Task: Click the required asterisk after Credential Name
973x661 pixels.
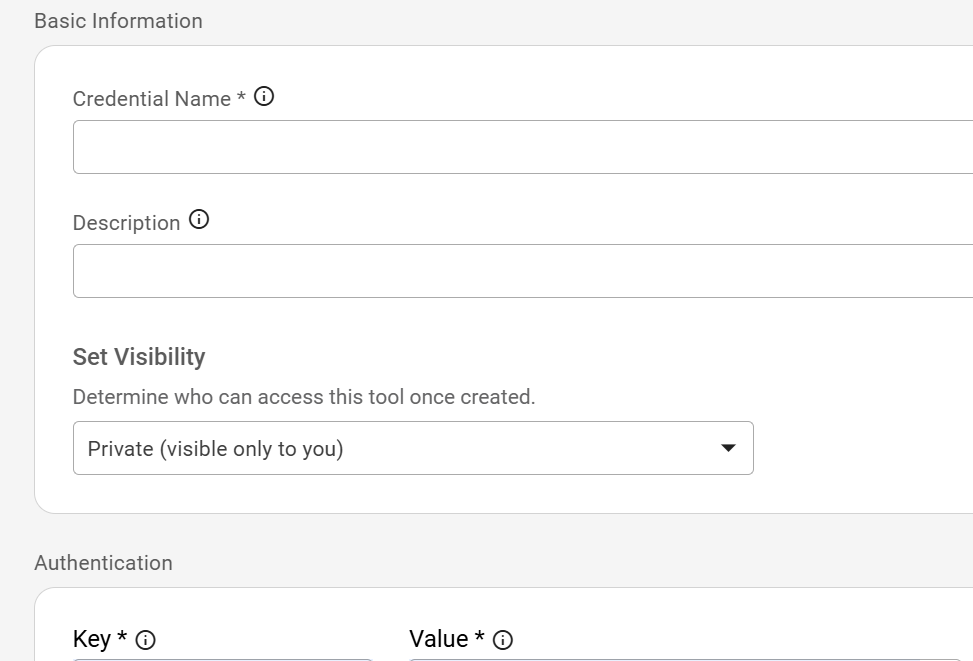Action: [x=241, y=98]
